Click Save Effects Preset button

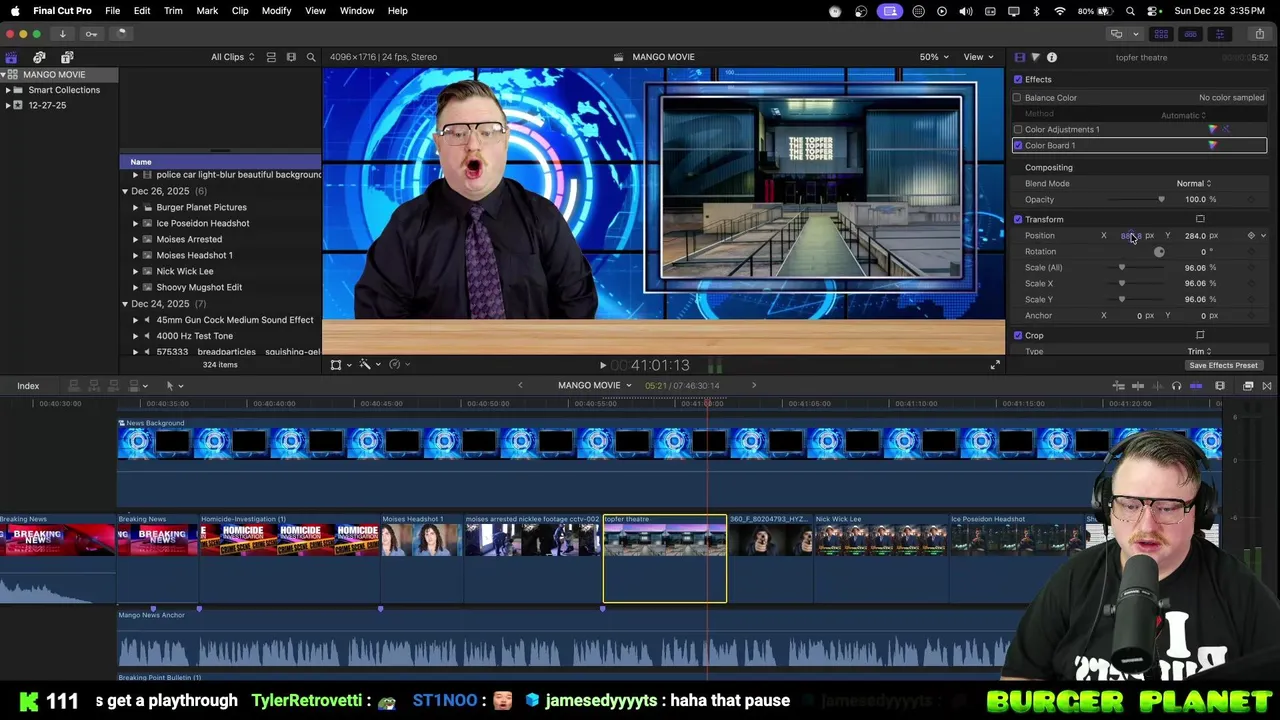pyautogui.click(x=1223, y=365)
